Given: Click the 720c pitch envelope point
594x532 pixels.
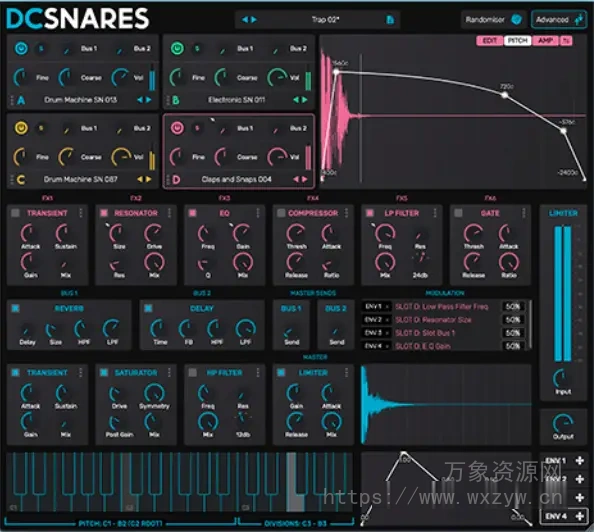Looking at the screenshot, I should click(505, 95).
